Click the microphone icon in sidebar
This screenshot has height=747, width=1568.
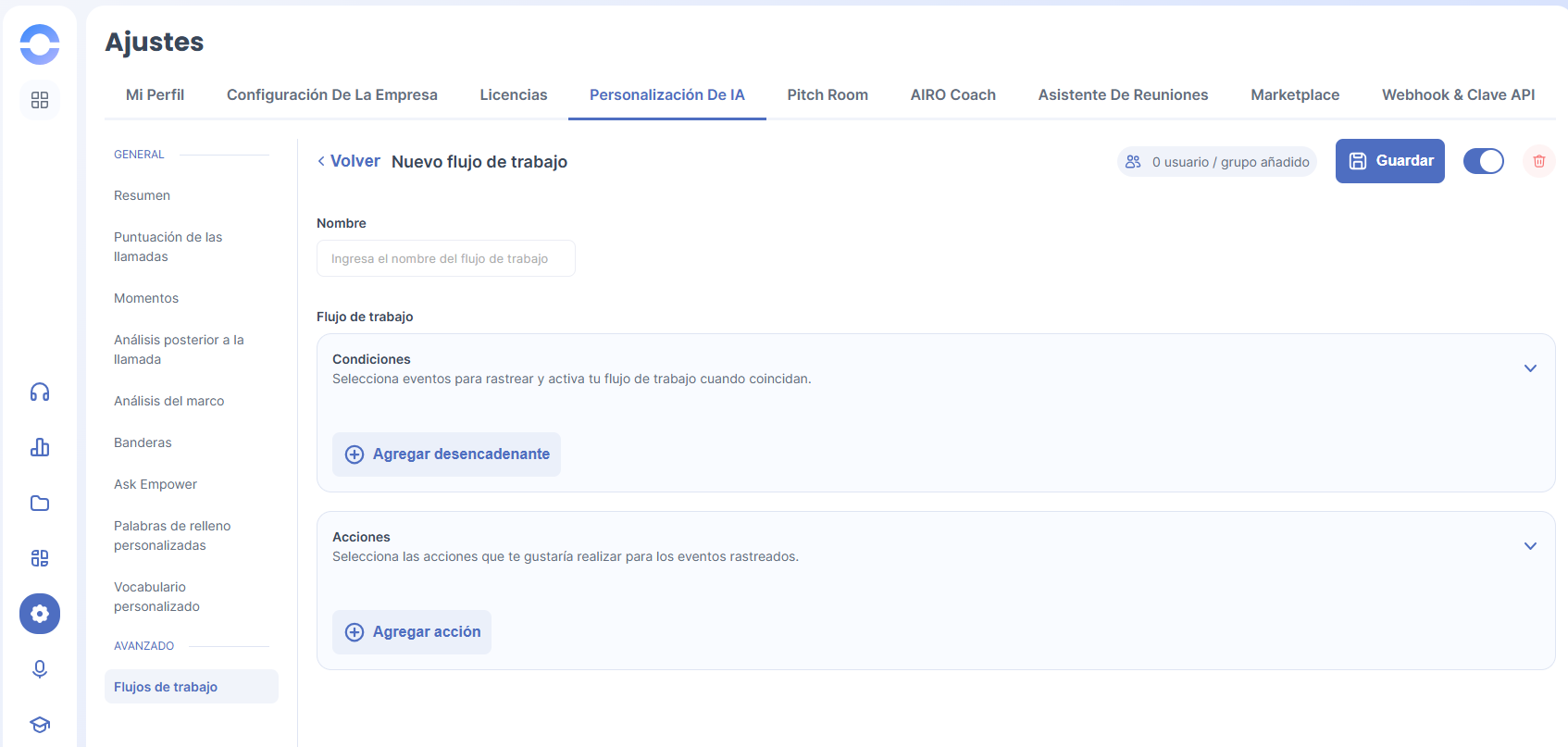pyautogui.click(x=40, y=669)
